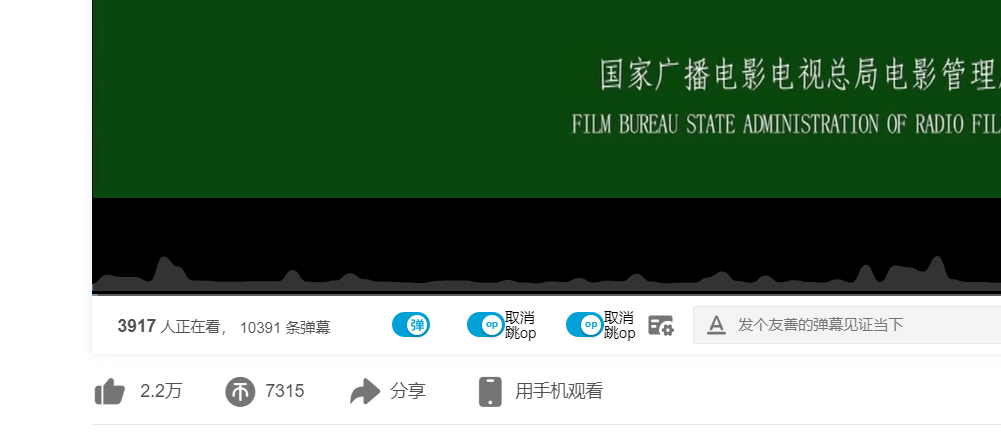Click the green video frame to pause
The width and height of the screenshot is (1001, 434).
tap(546, 99)
